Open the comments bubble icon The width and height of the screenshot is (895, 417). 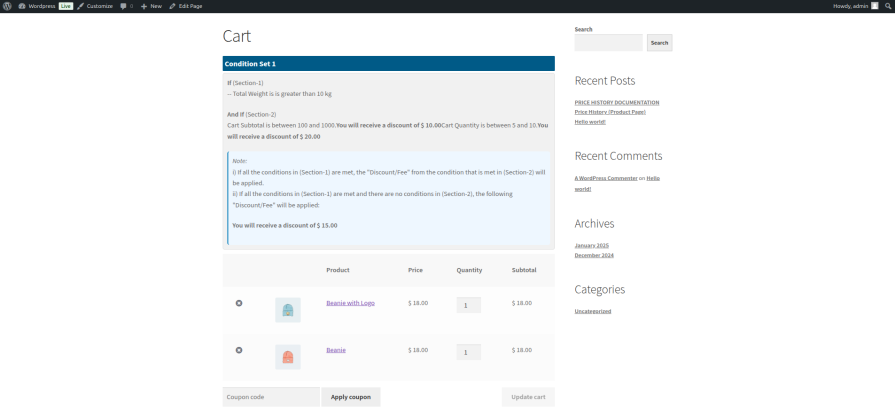(123, 6)
